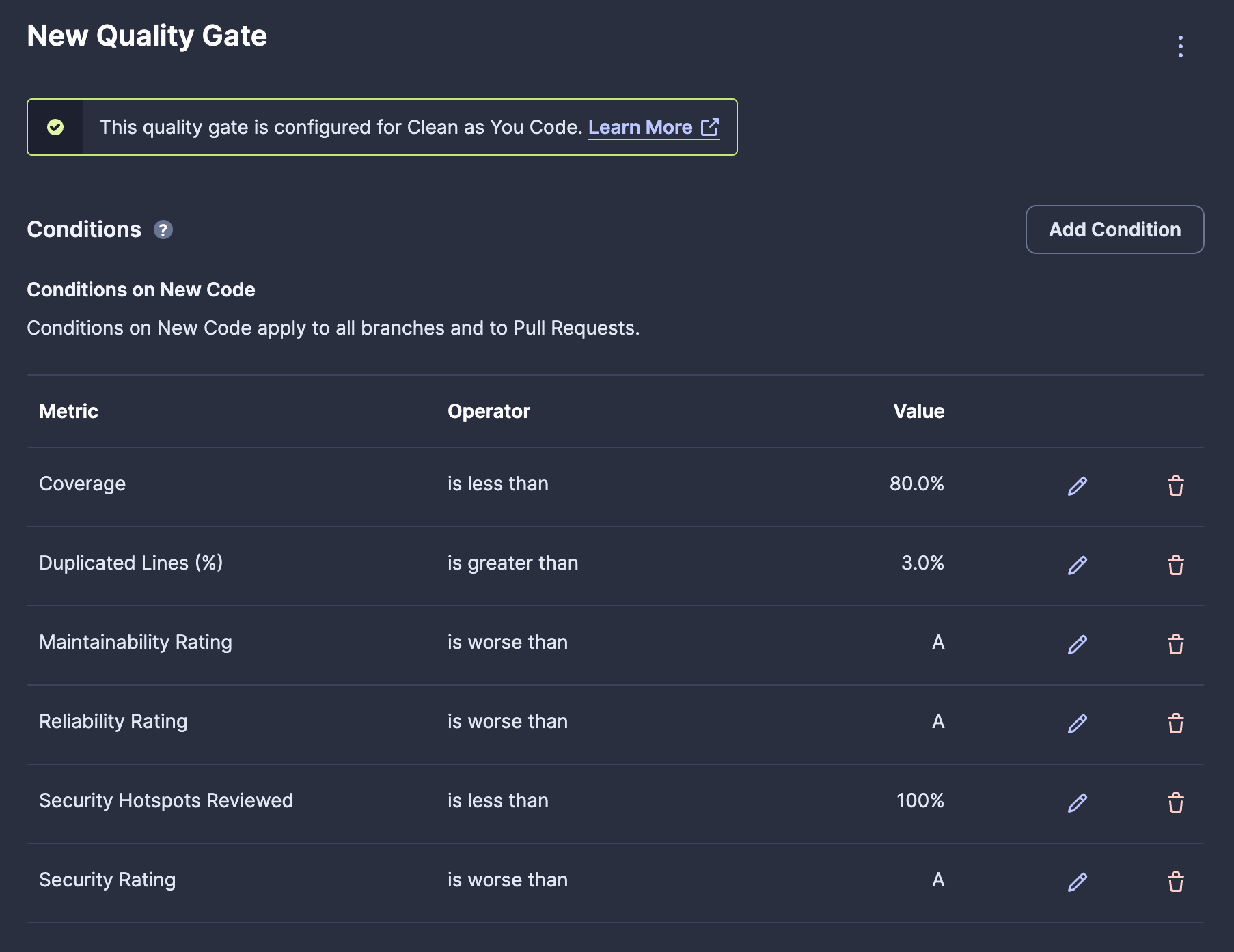The image size is (1234, 952).
Task: Click the Clean as You Code banner
Action: coord(383,126)
